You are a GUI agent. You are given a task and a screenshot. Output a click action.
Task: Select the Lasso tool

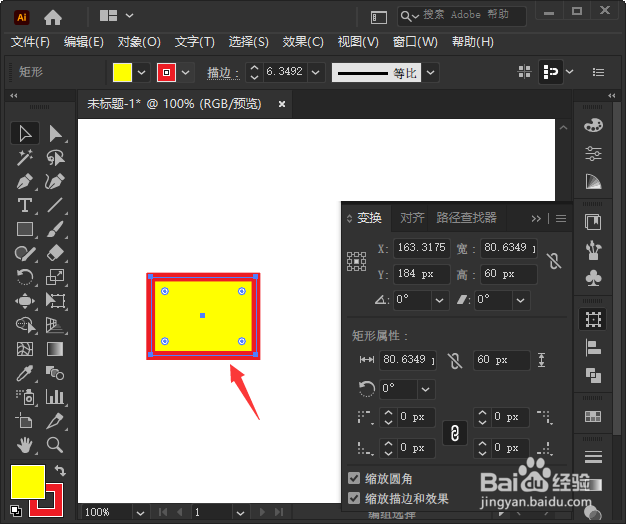tap(55, 157)
